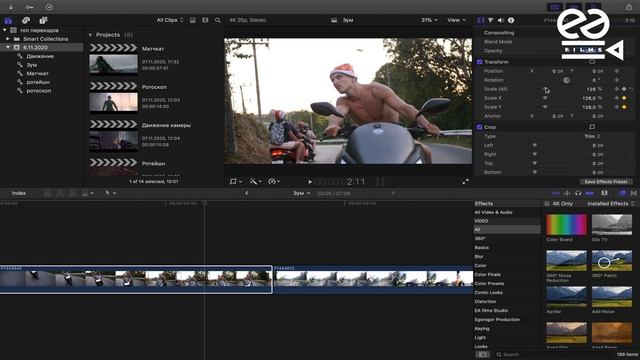This screenshot has height=360, width=640.
Task: Open the viewer View dropdown
Action: pyautogui.click(x=456, y=20)
